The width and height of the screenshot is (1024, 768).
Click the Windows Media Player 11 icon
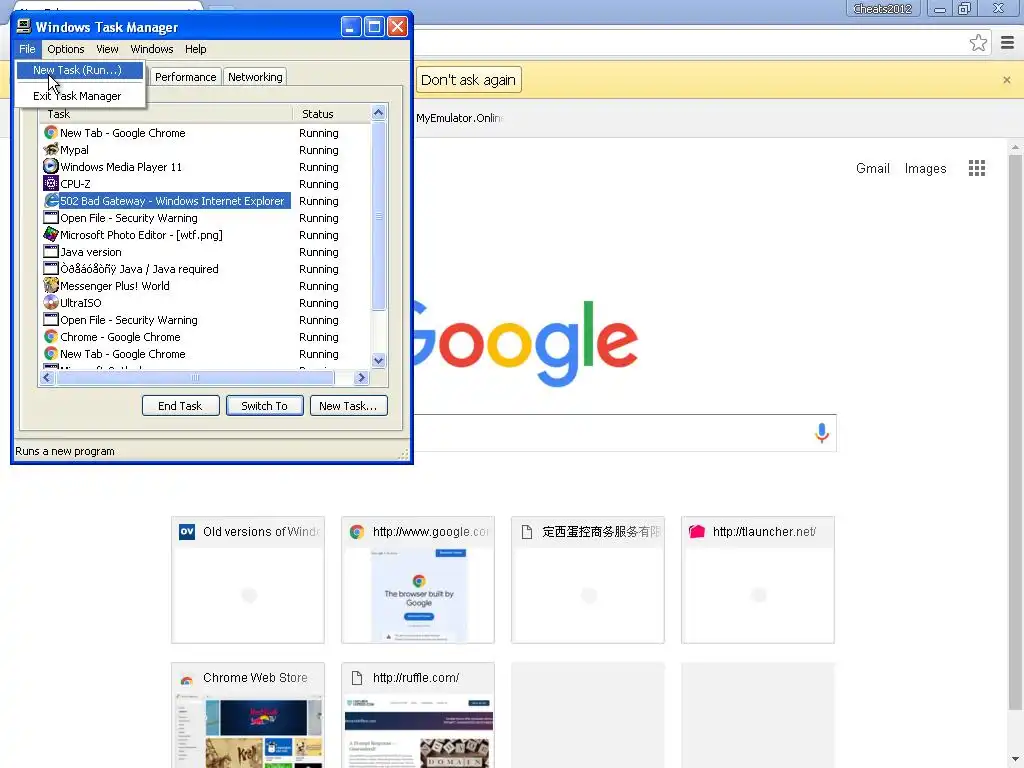[x=51, y=167]
